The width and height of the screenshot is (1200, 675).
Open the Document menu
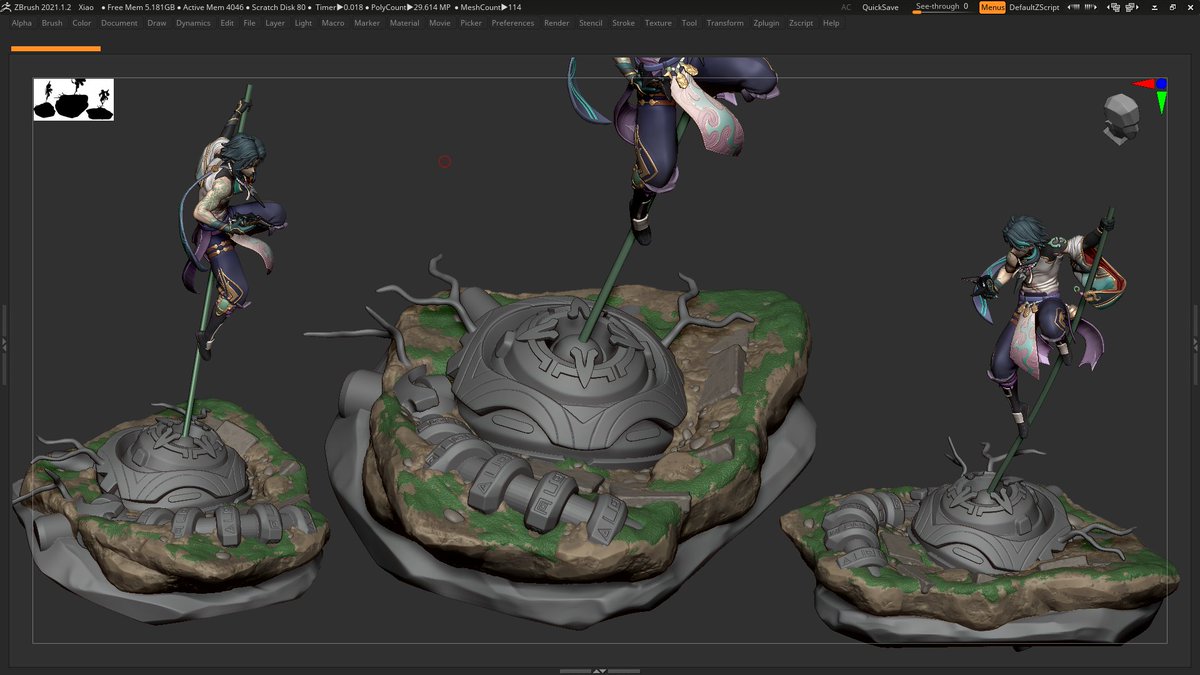point(119,23)
